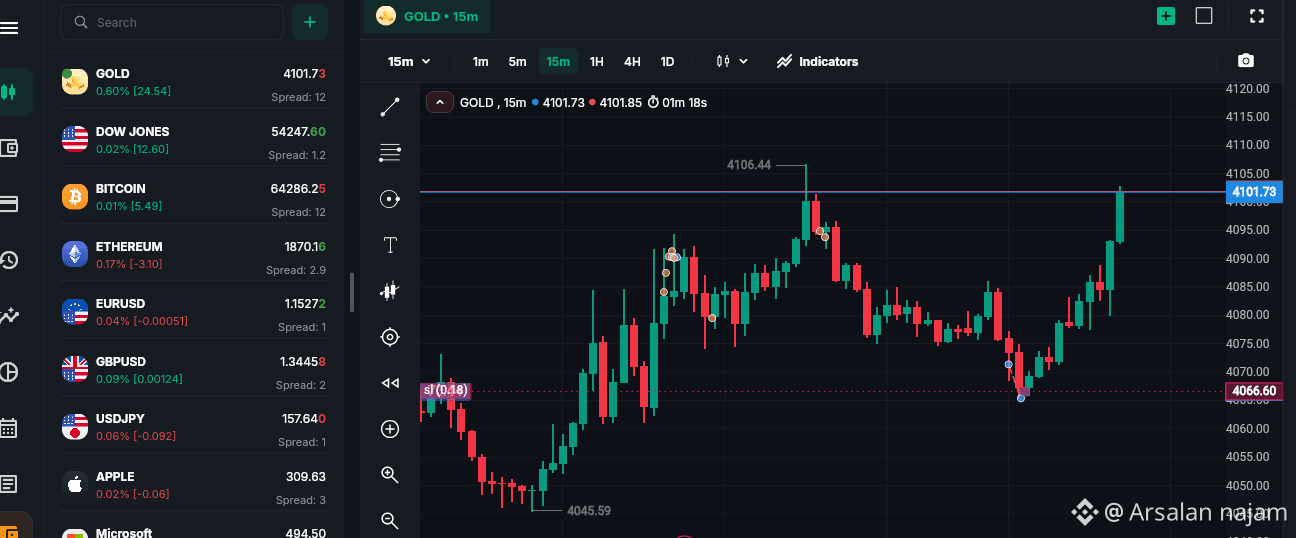Image resolution: width=1296 pixels, height=538 pixels.
Task: Select the crosshair target tool
Action: (x=390, y=337)
